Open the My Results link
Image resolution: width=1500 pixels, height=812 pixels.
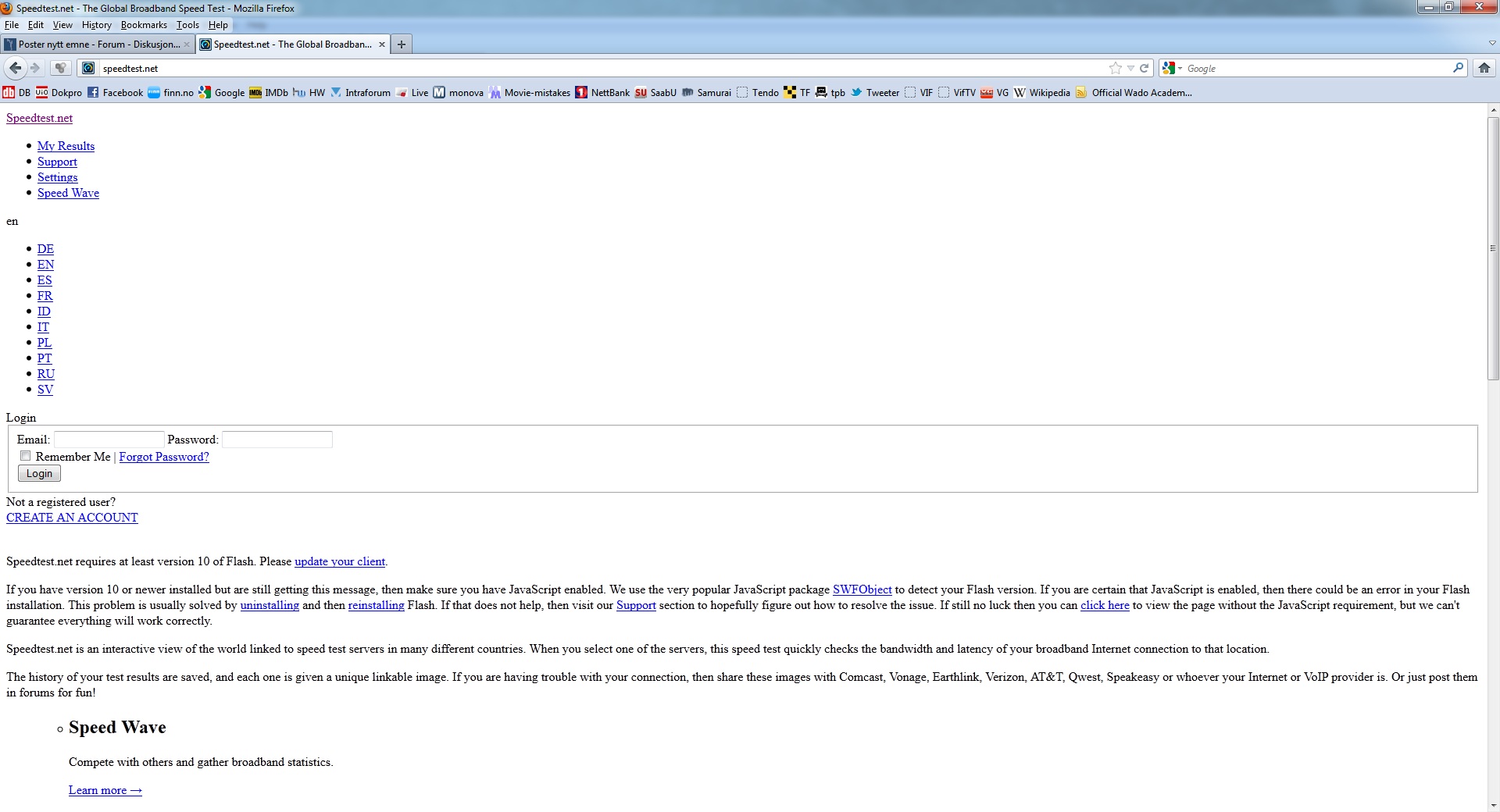coord(66,146)
